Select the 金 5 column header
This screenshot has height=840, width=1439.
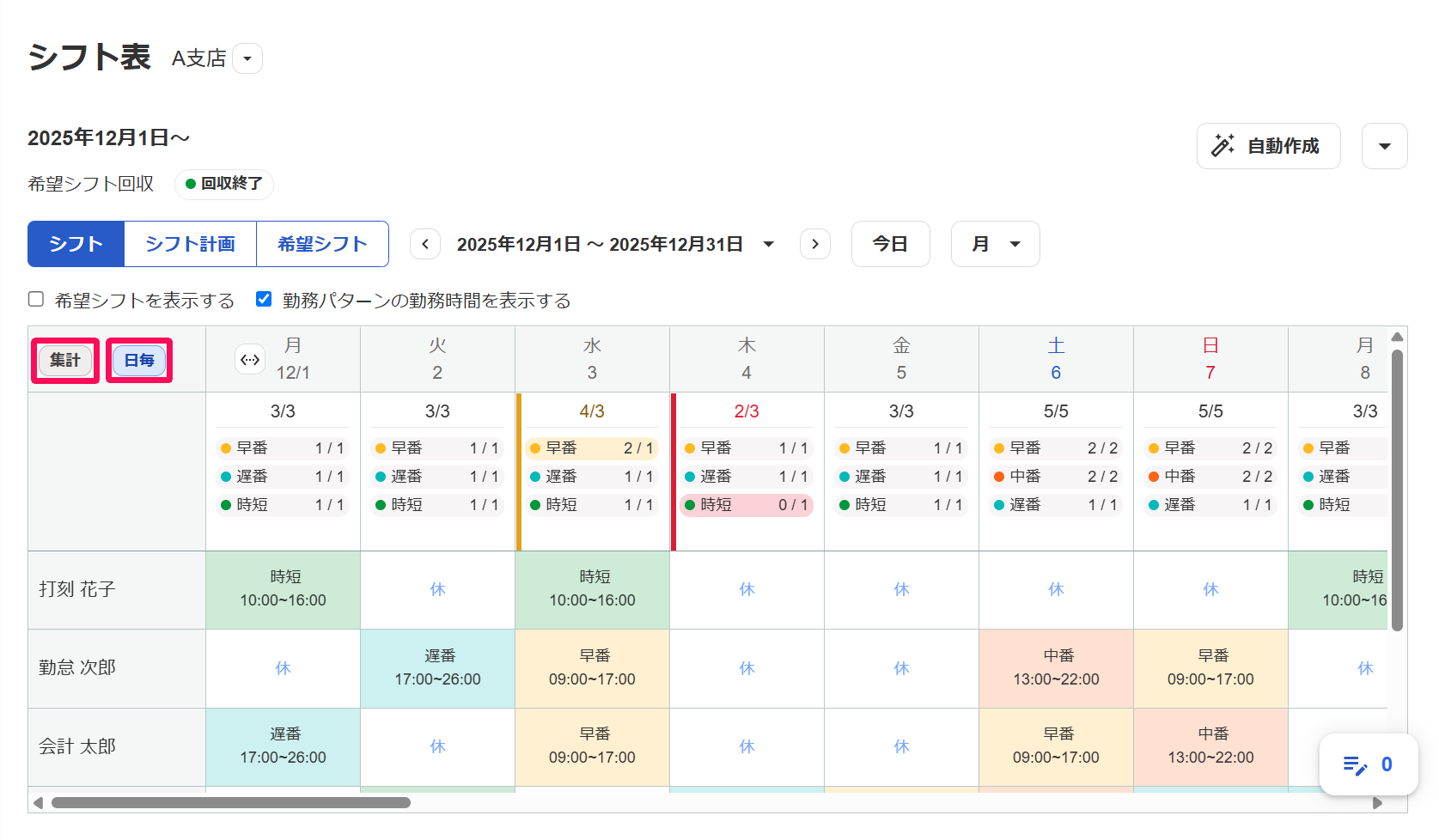point(901,359)
